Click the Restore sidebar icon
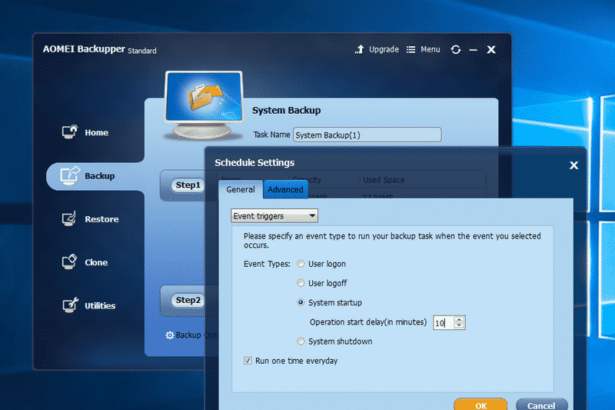This screenshot has height=410, width=615. 69,219
